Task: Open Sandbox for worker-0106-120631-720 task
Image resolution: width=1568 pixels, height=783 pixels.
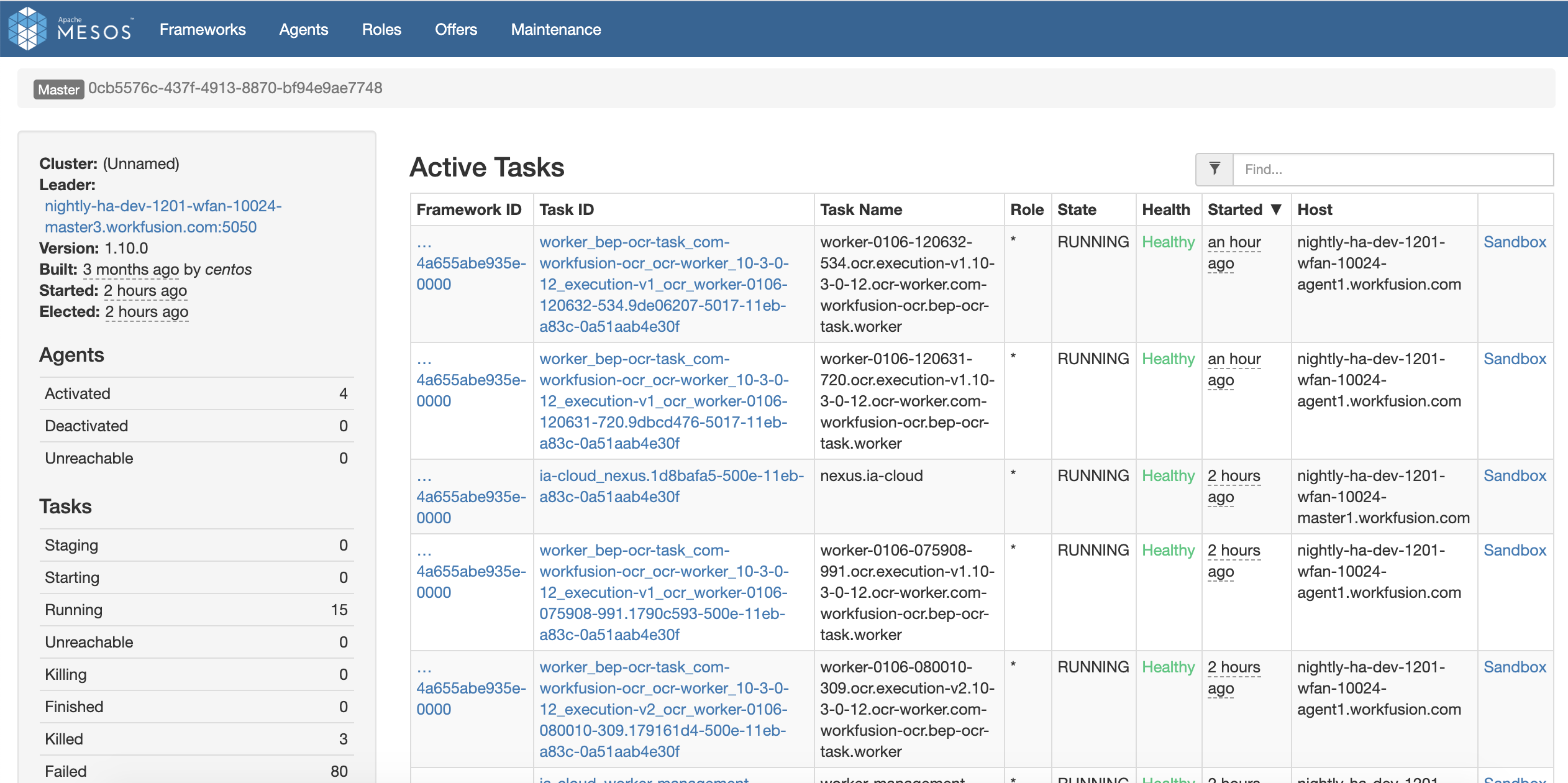Action: (x=1515, y=359)
